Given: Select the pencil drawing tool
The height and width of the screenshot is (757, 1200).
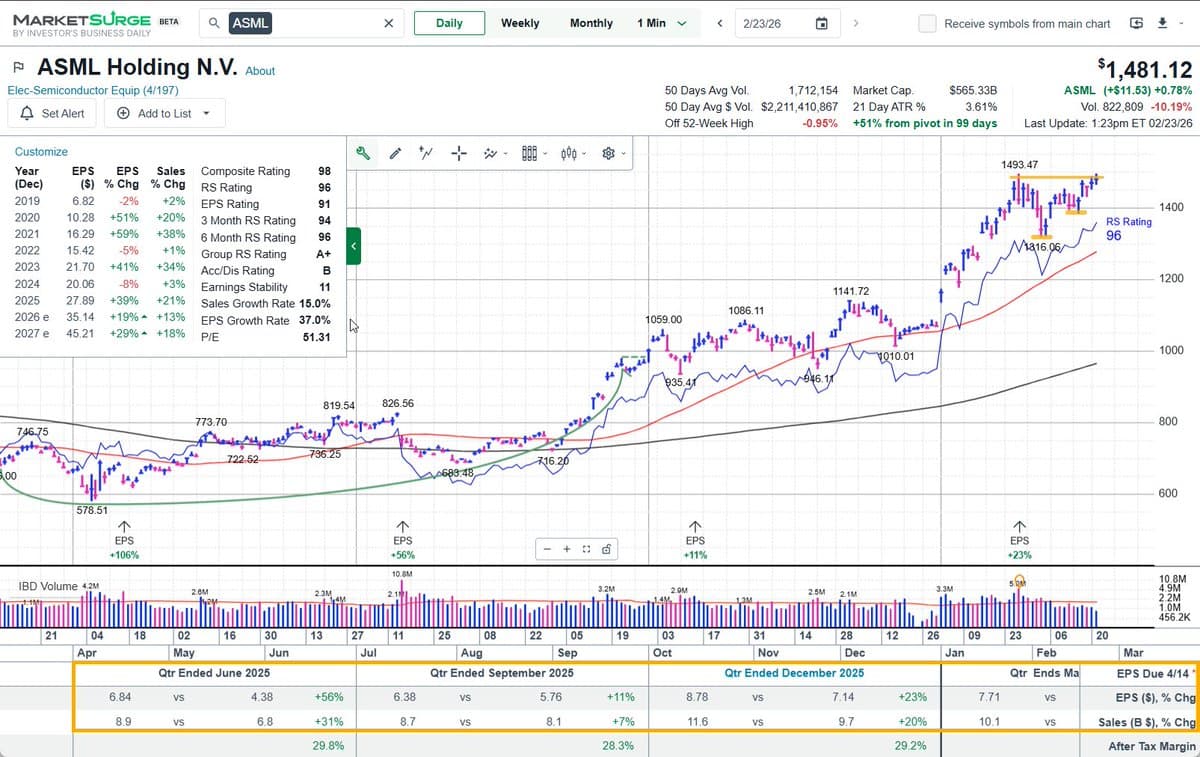Looking at the screenshot, I should pyautogui.click(x=395, y=152).
